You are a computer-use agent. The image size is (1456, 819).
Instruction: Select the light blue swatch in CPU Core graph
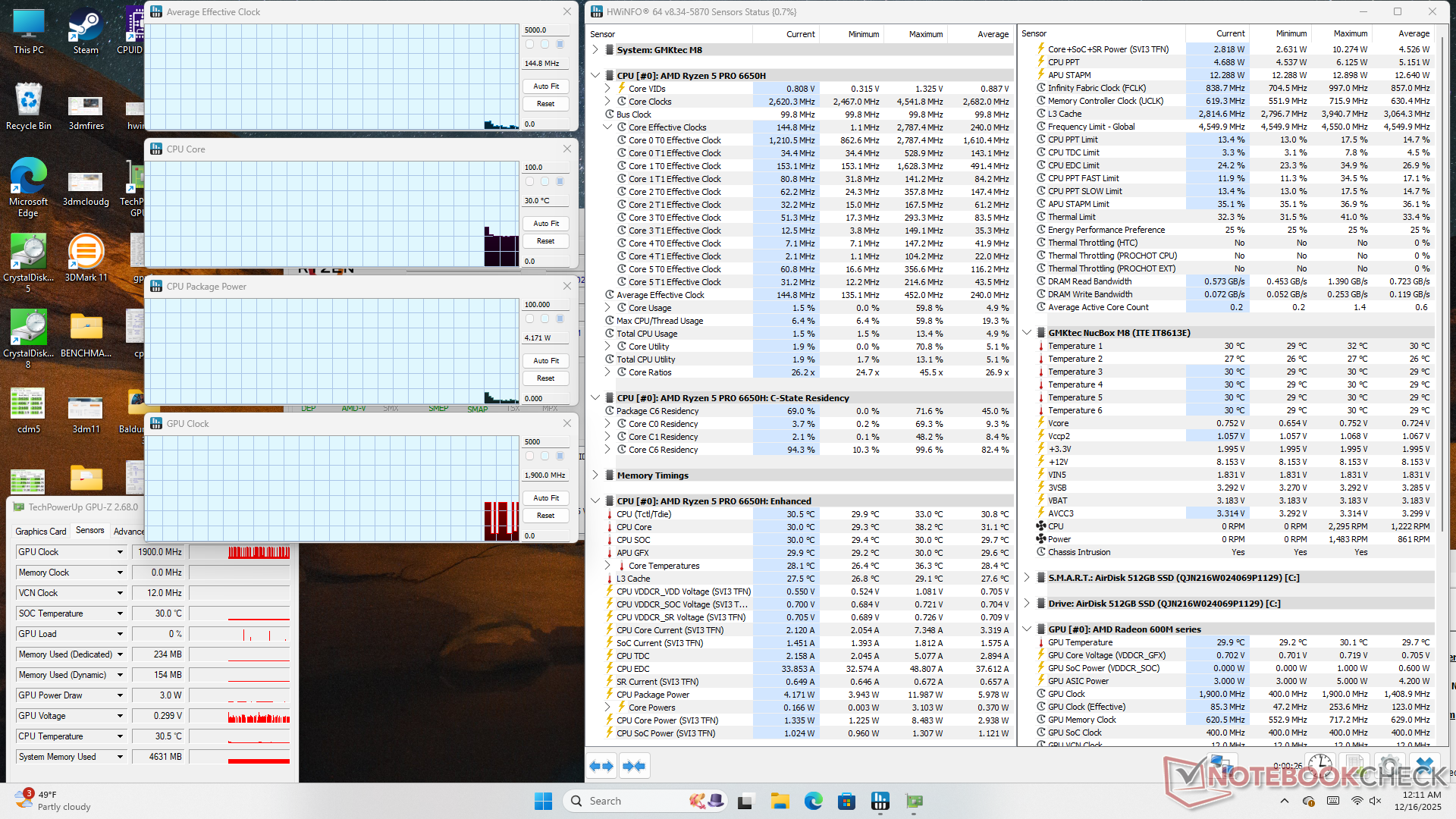tap(544, 181)
